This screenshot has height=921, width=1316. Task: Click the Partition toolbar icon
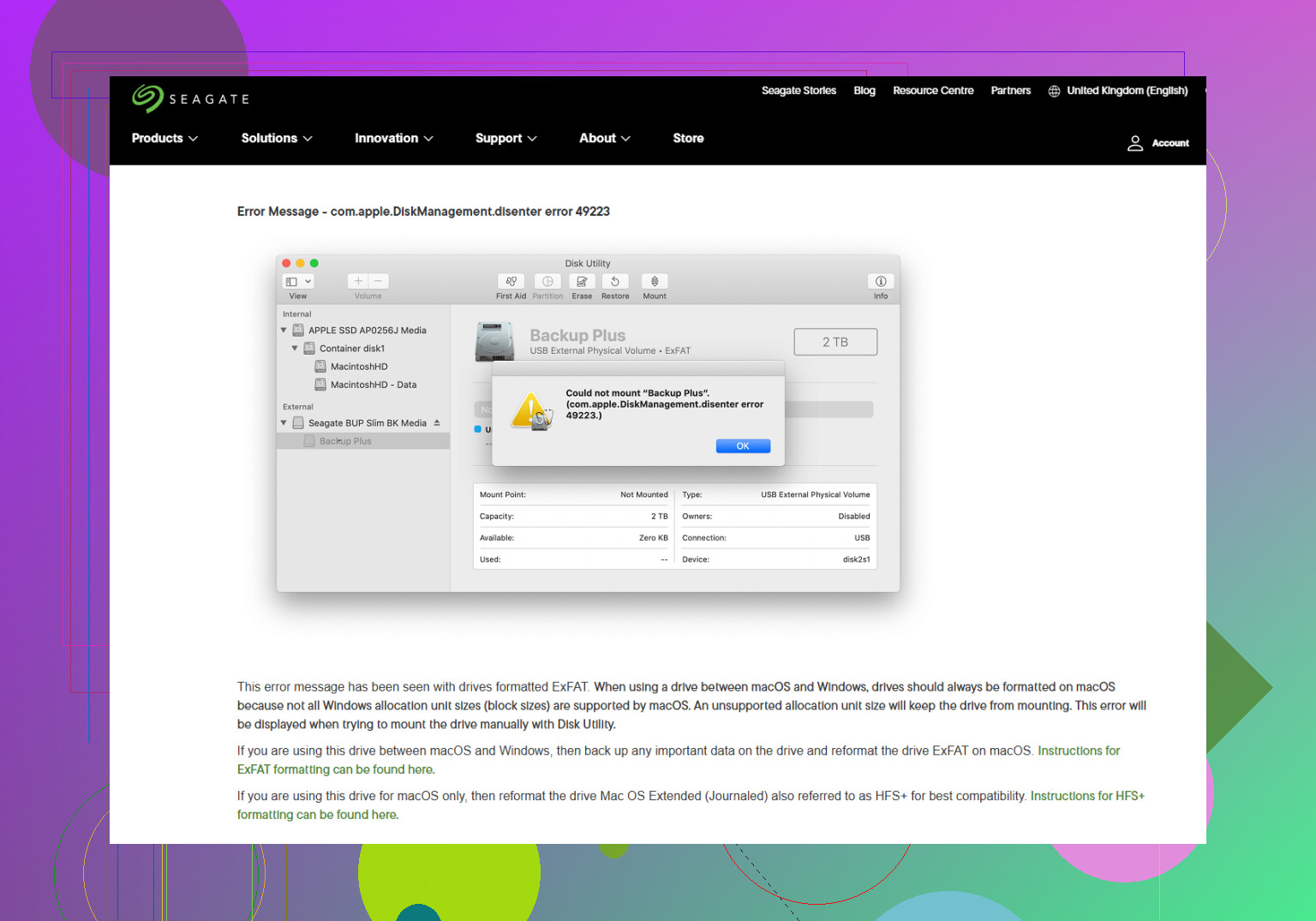tap(547, 281)
